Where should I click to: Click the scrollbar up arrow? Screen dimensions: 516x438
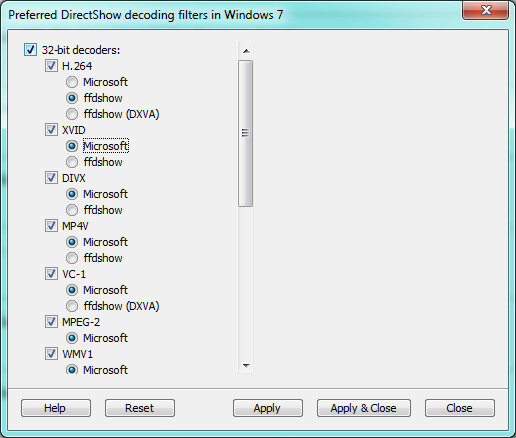click(246, 51)
